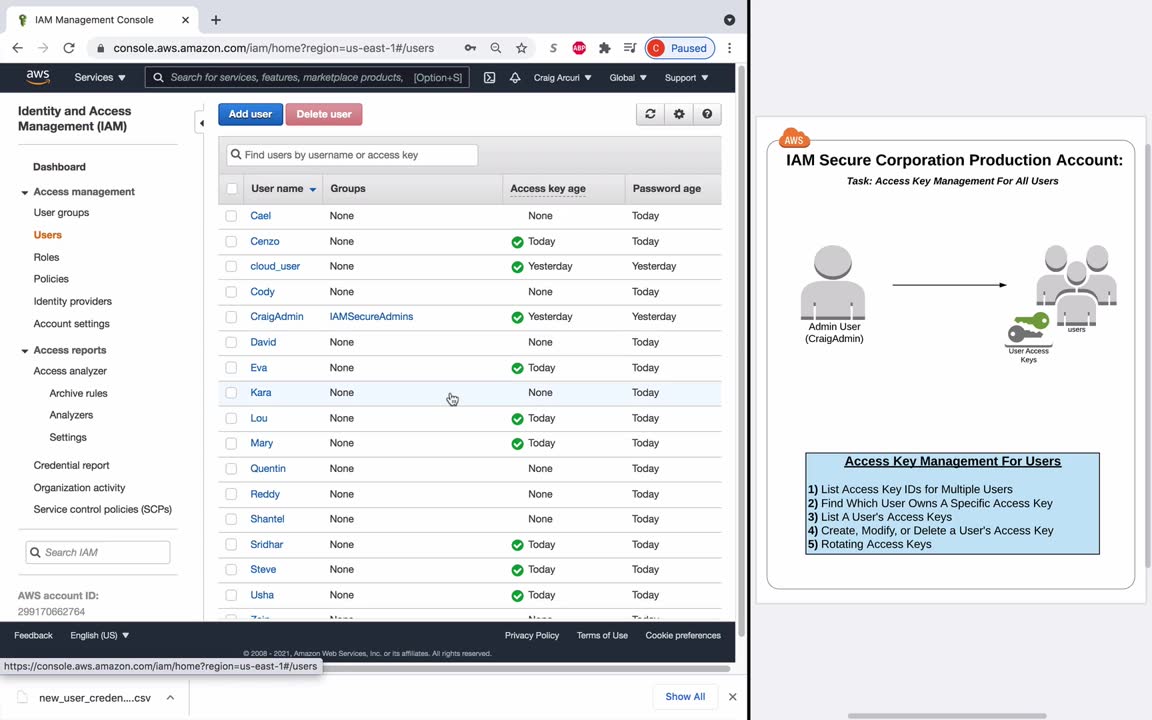Open the Craig Arcuri account dropdown
Viewport: 1152px width, 720px height.
point(562,77)
